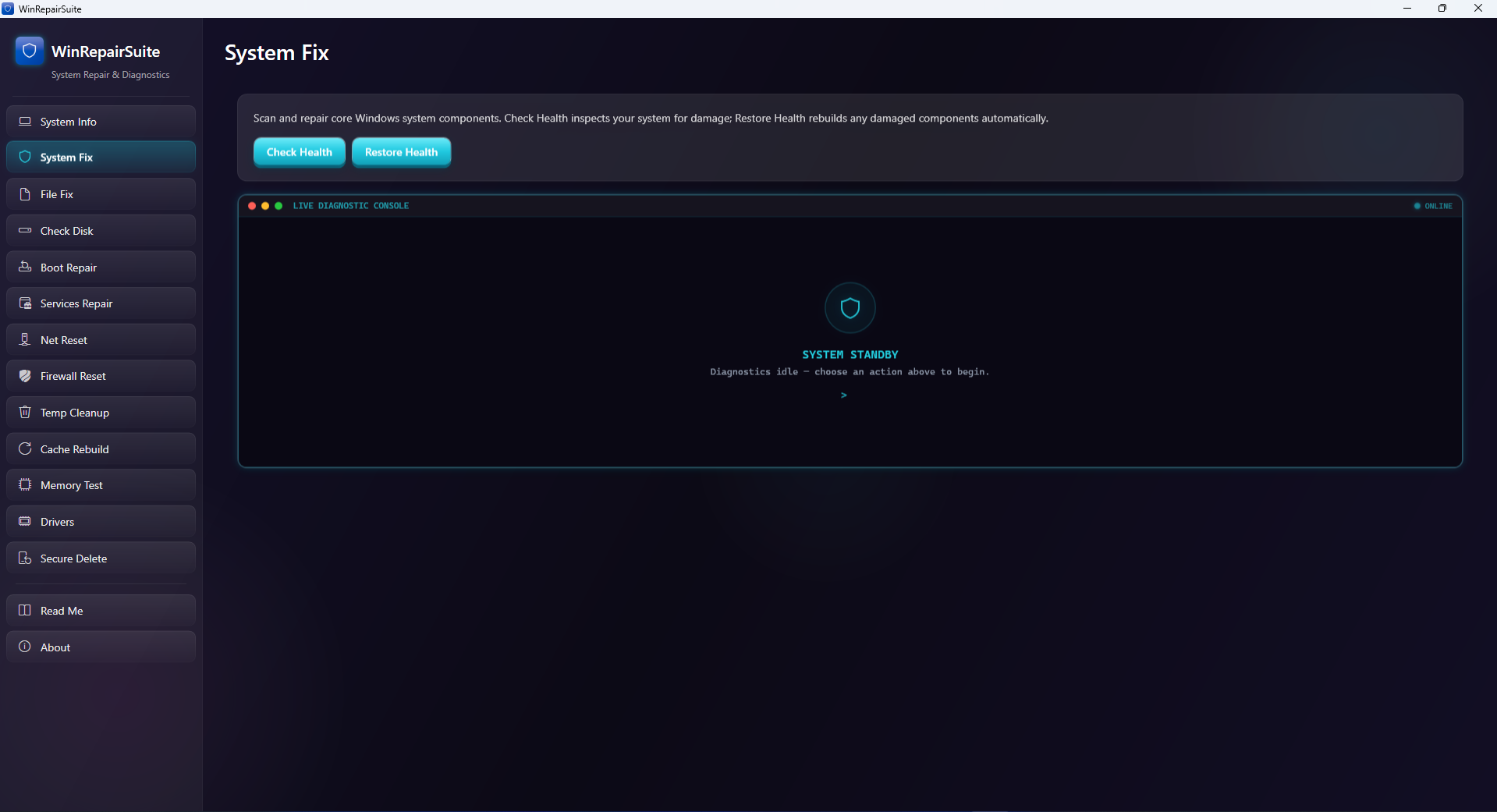Click the Memory Test chip icon
The width and height of the screenshot is (1497, 812).
(x=25, y=484)
